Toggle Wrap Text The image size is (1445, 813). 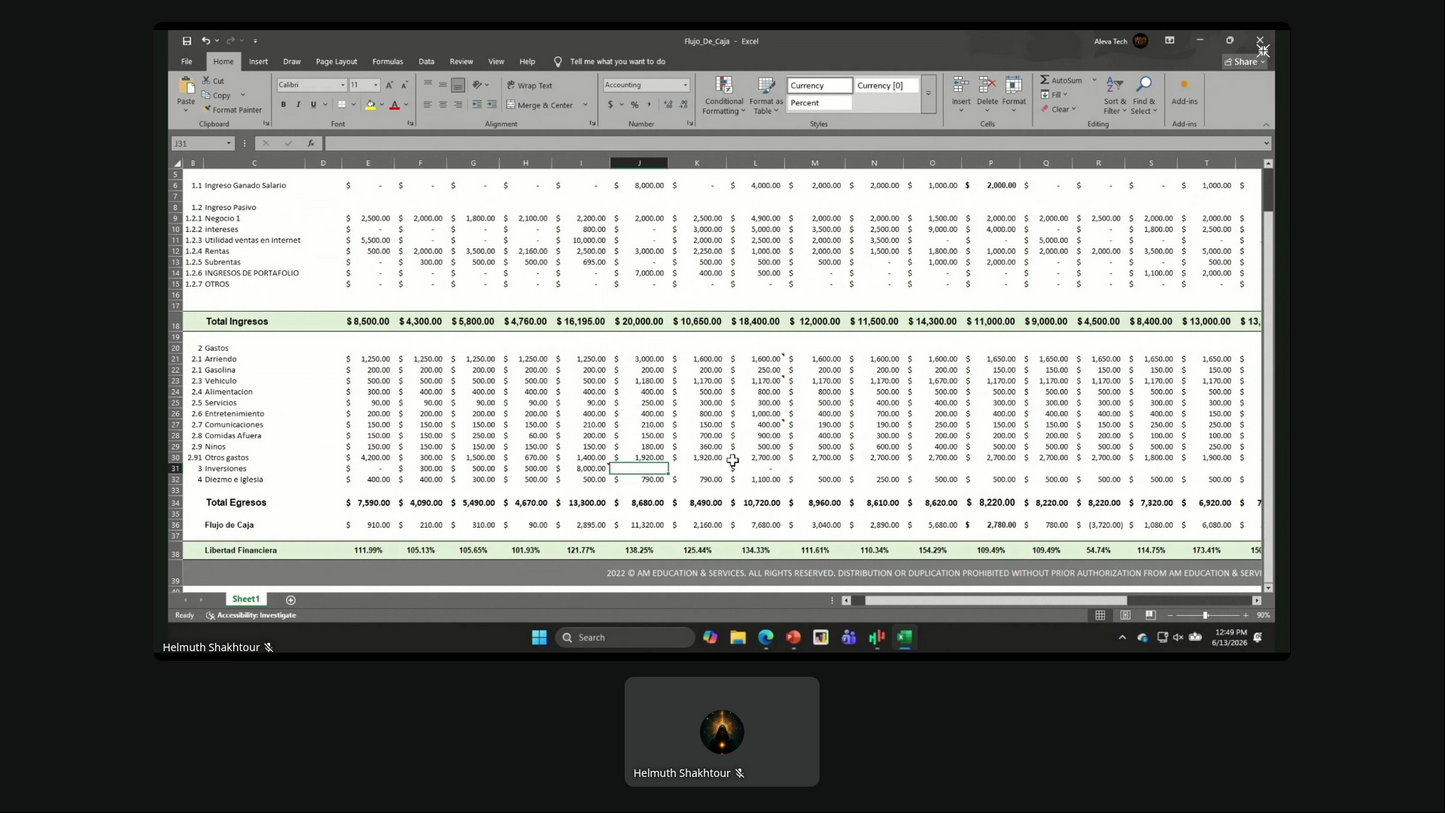530,86
